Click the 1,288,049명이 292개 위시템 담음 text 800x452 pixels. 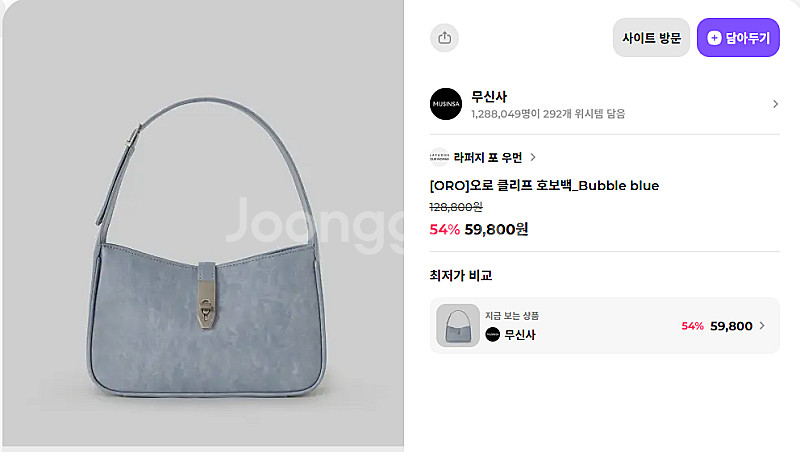(x=548, y=114)
